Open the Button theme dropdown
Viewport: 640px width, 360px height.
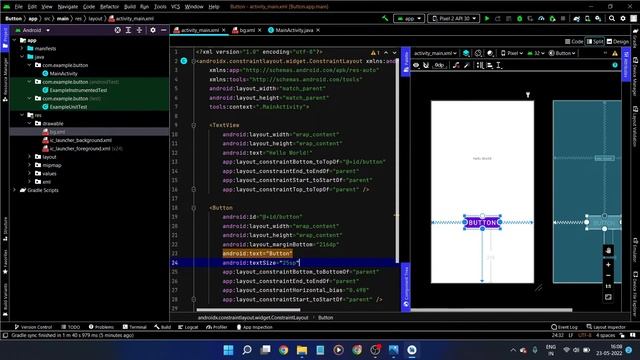tap(562, 53)
